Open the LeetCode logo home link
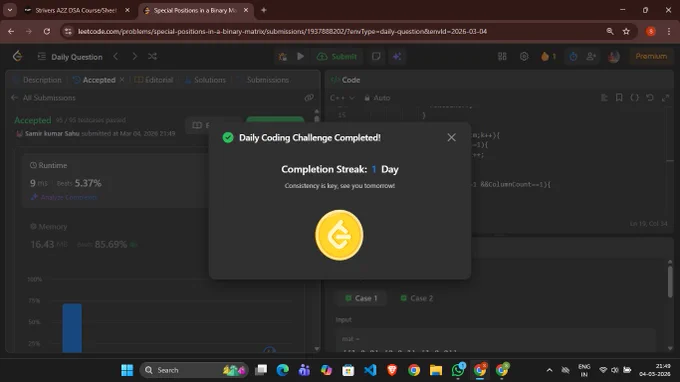 pyautogui.click(x=17, y=56)
